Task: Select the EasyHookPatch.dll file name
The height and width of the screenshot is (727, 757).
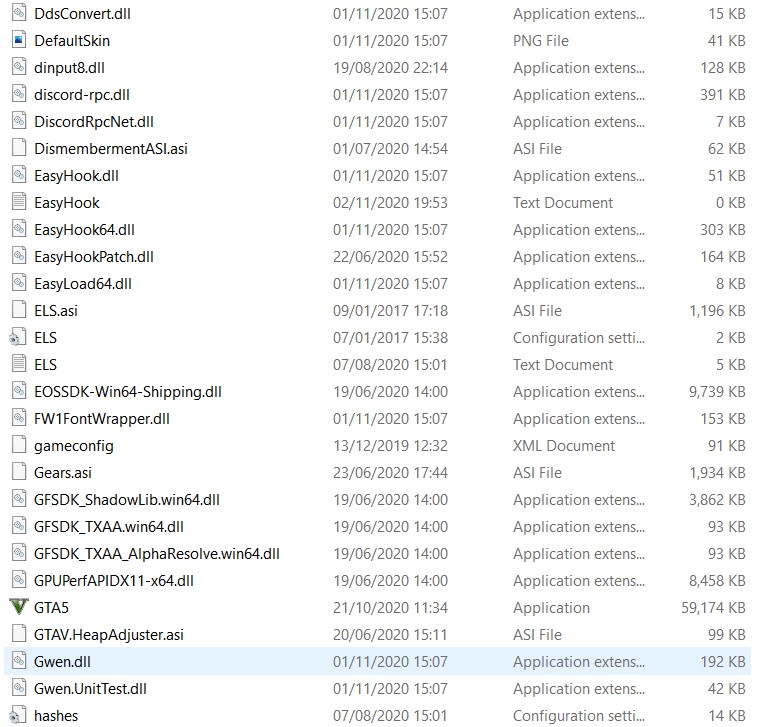Action: (x=94, y=257)
